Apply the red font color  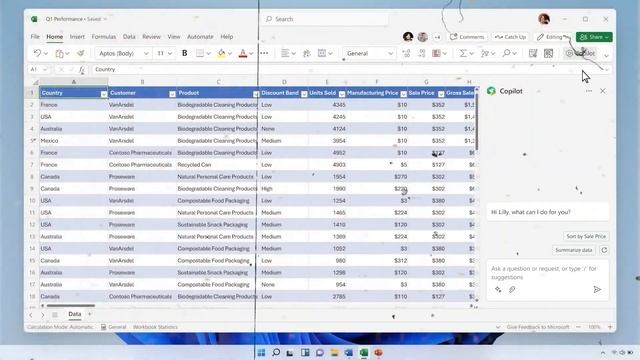[243, 53]
